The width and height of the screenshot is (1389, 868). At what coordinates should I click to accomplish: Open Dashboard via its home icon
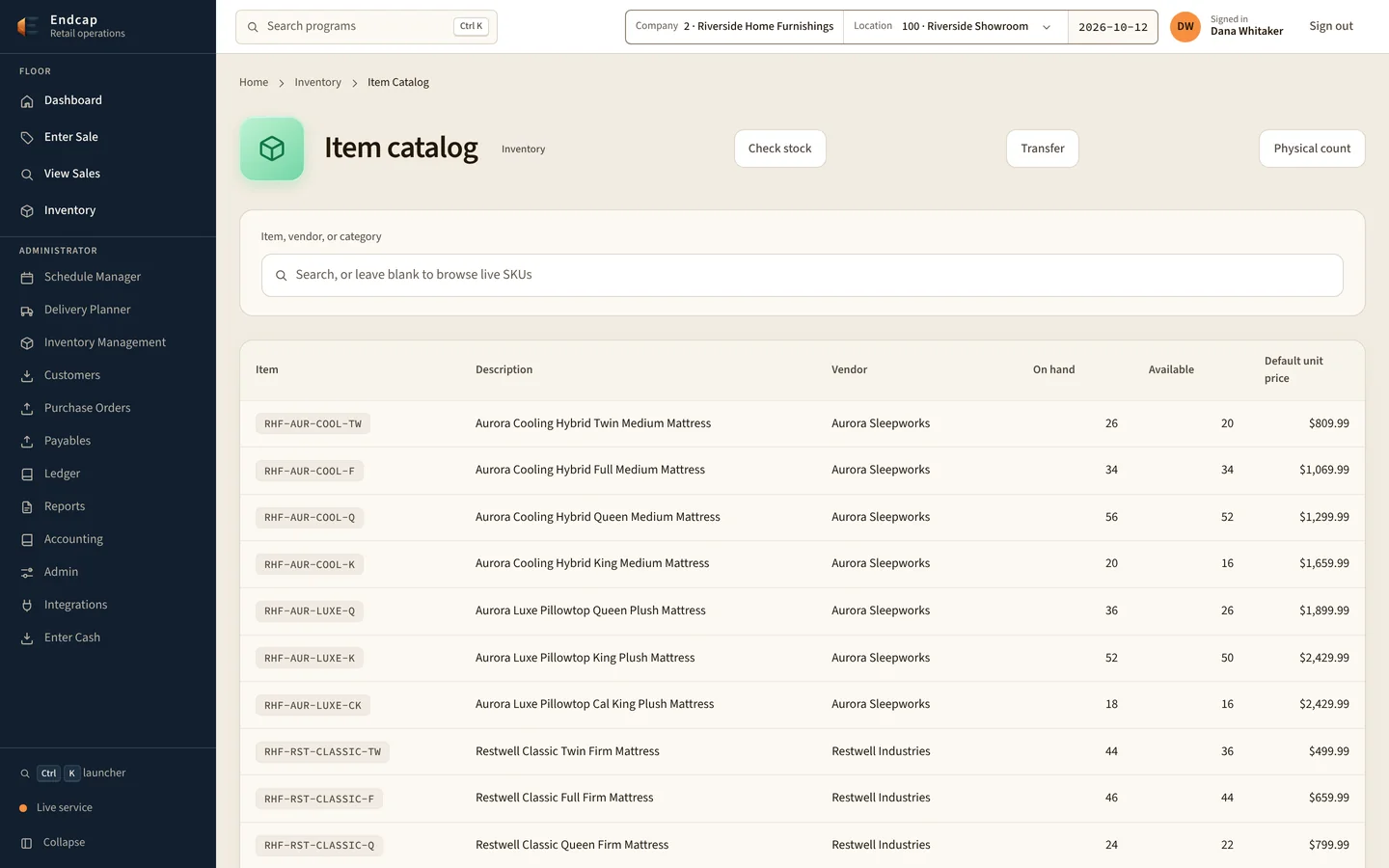coord(27,101)
